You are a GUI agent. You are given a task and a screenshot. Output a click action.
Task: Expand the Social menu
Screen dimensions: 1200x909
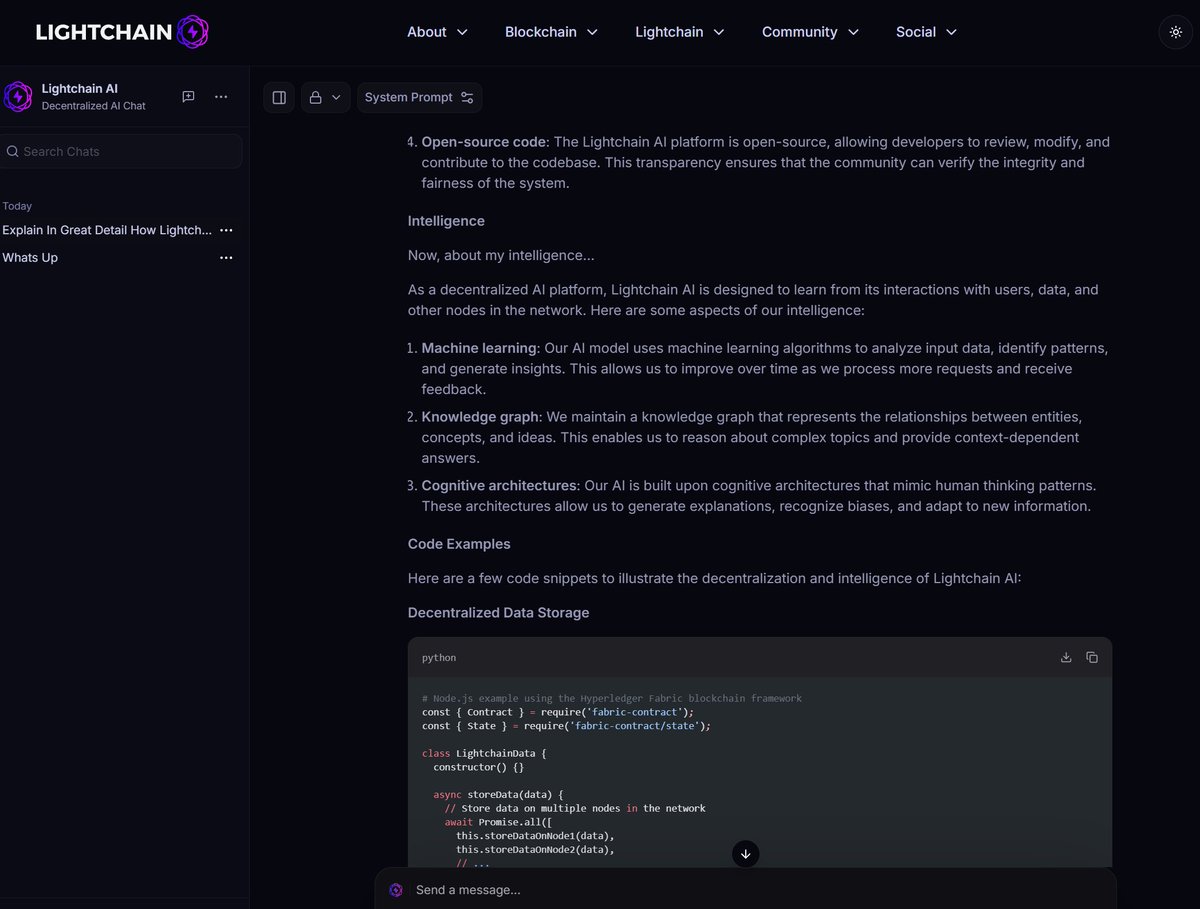pyautogui.click(x=926, y=32)
